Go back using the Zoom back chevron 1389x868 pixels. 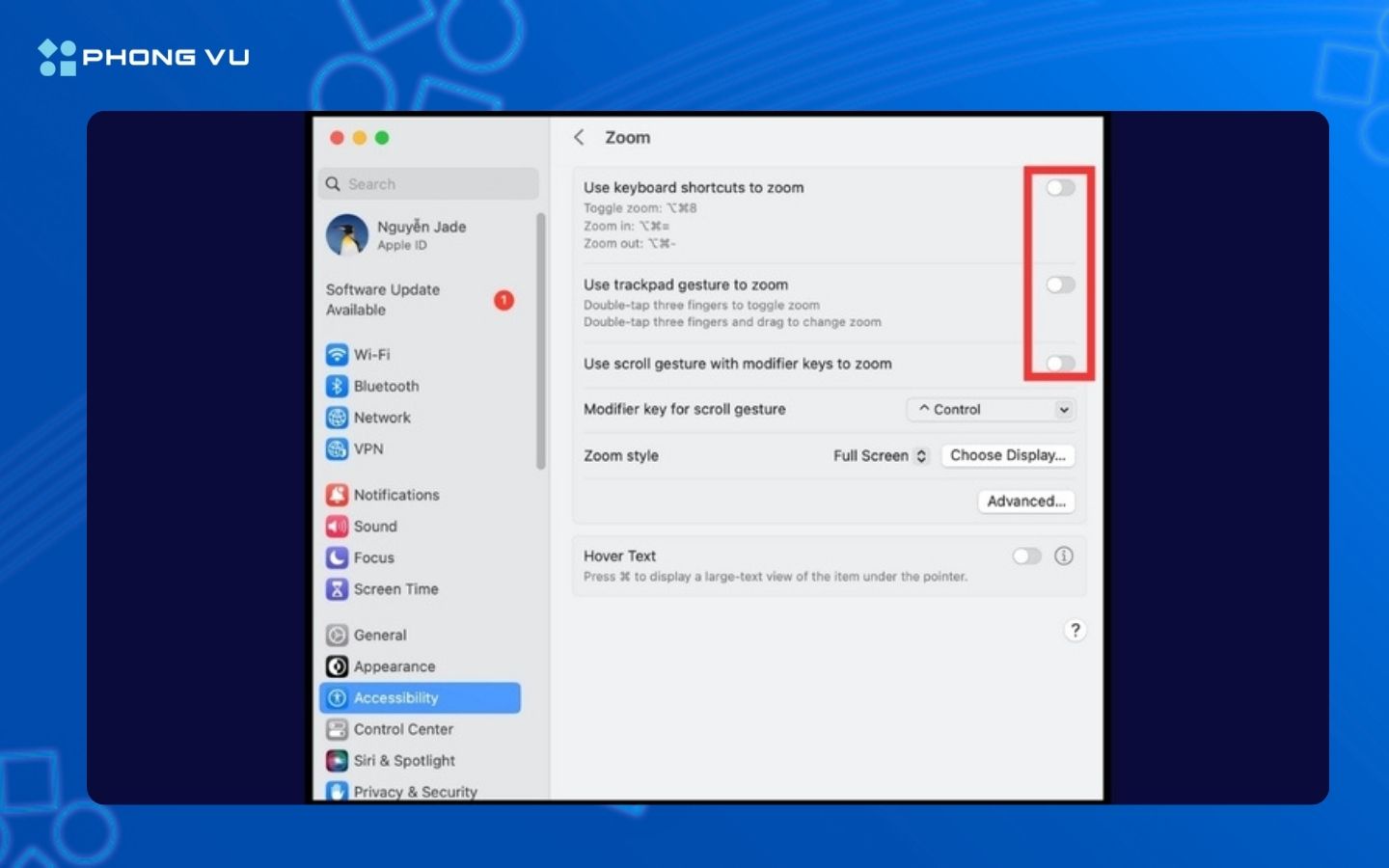pyautogui.click(x=579, y=138)
